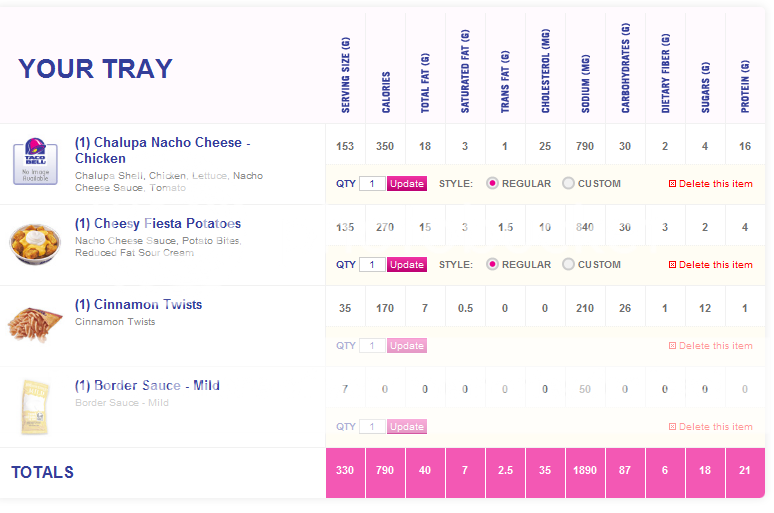Click total carbohydrates value 87
The width and height of the screenshot is (774, 513).
(625, 471)
